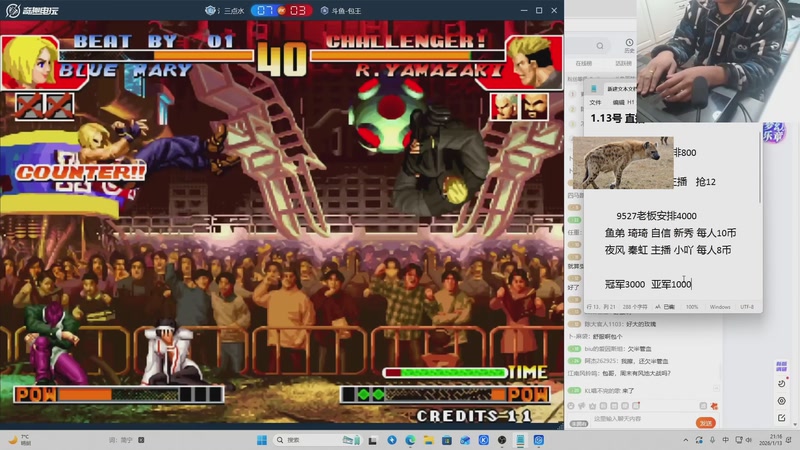Screen dimensions: 800x450
Task: Click the 100% zoom level in Notepad status bar
Action: coord(692,307)
